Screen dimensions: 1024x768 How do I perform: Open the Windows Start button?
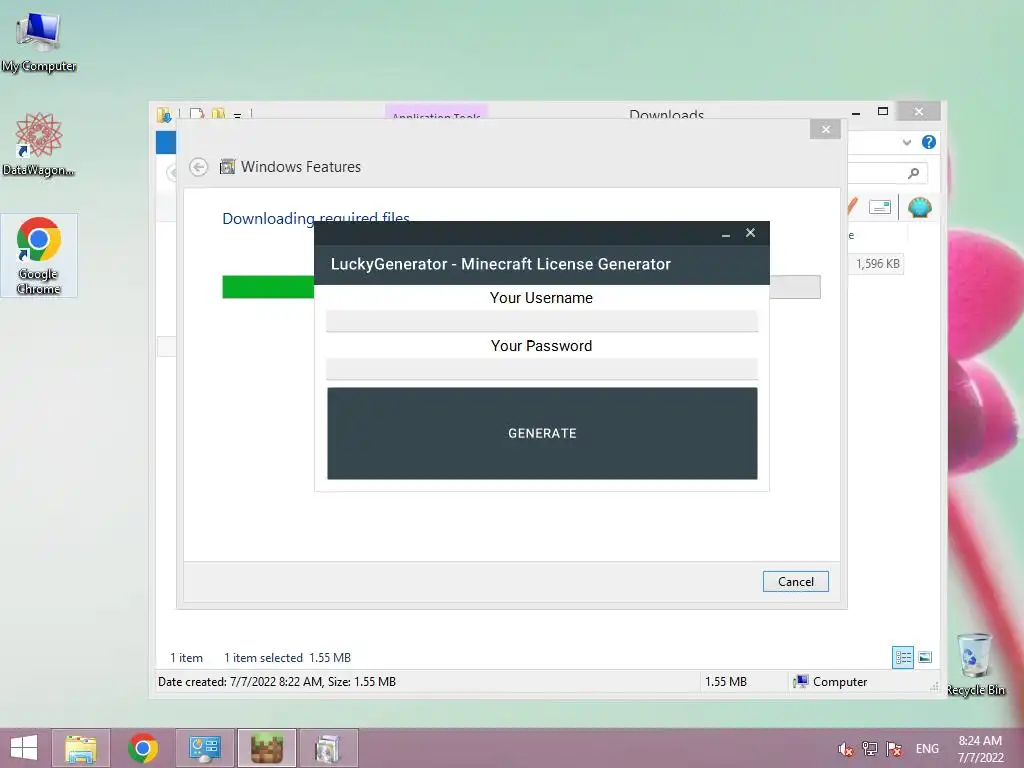point(24,748)
